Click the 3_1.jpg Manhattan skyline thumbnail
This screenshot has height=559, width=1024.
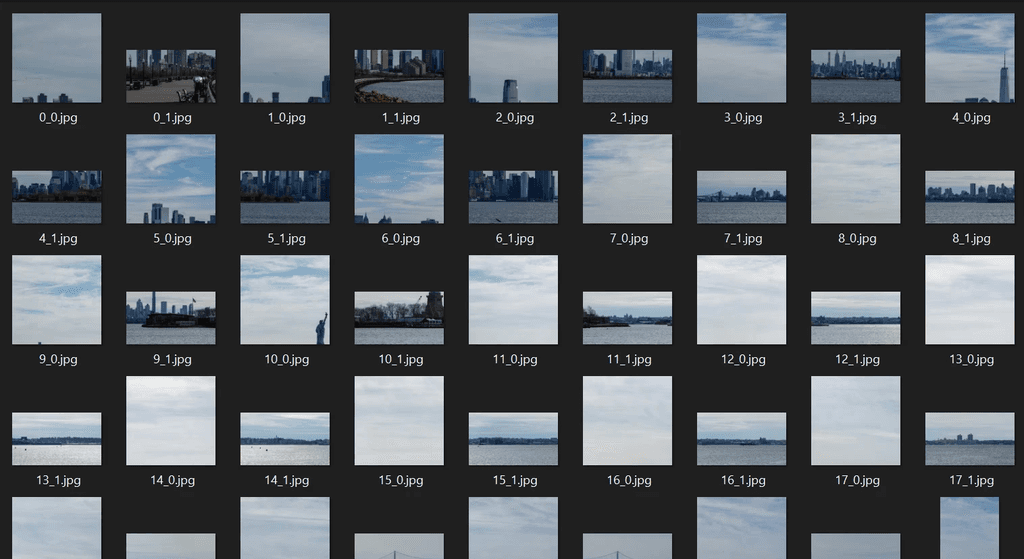click(x=856, y=76)
